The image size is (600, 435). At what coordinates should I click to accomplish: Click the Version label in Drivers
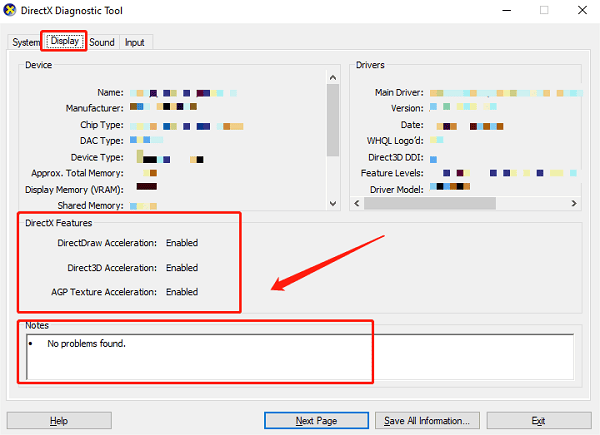point(407,108)
